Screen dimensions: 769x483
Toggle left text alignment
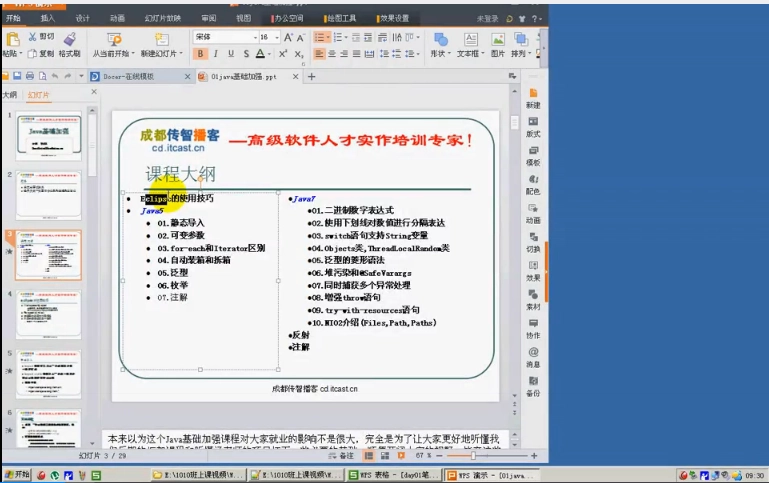click(x=319, y=54)
